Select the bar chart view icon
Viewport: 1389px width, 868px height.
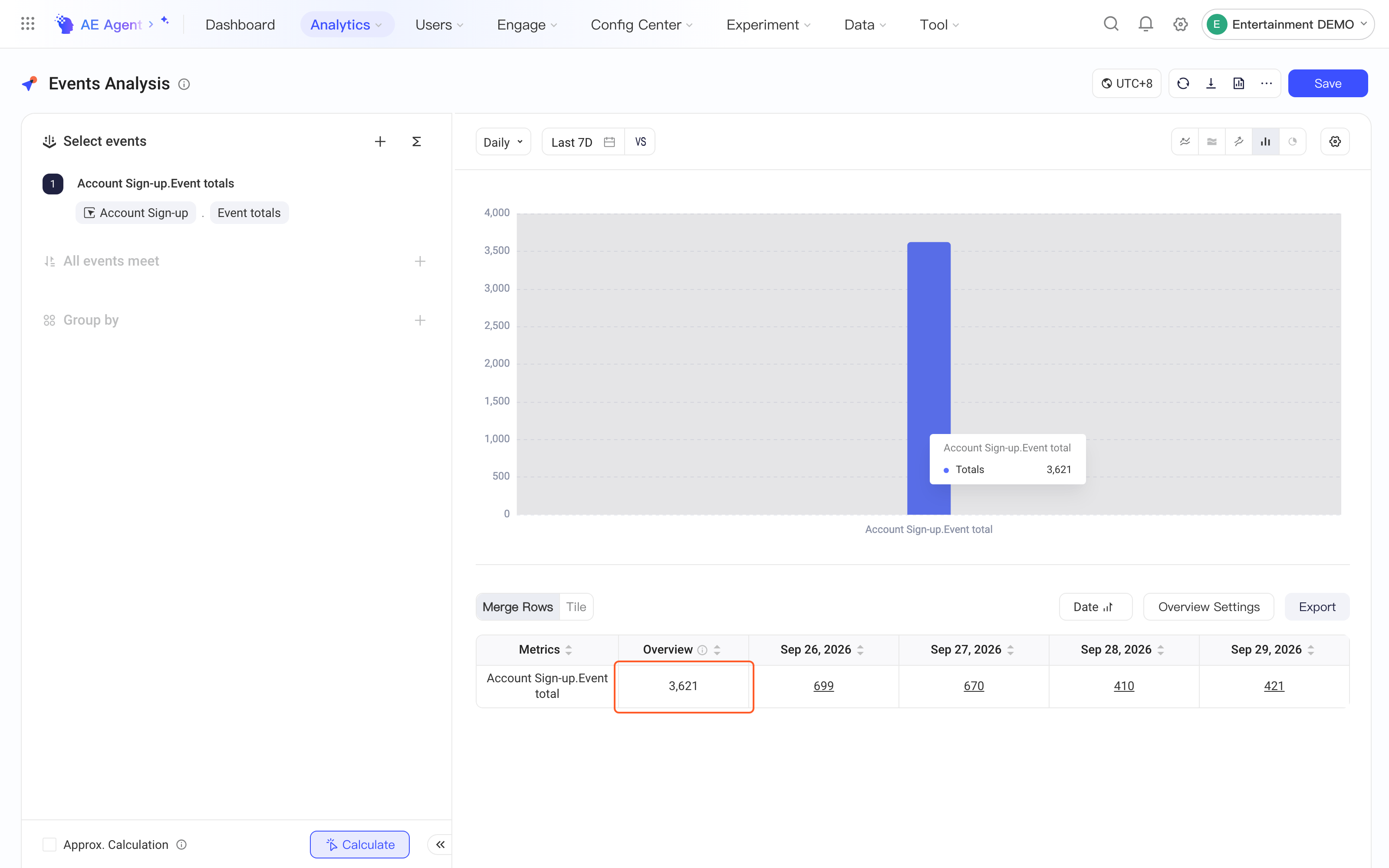point(1266,141)
